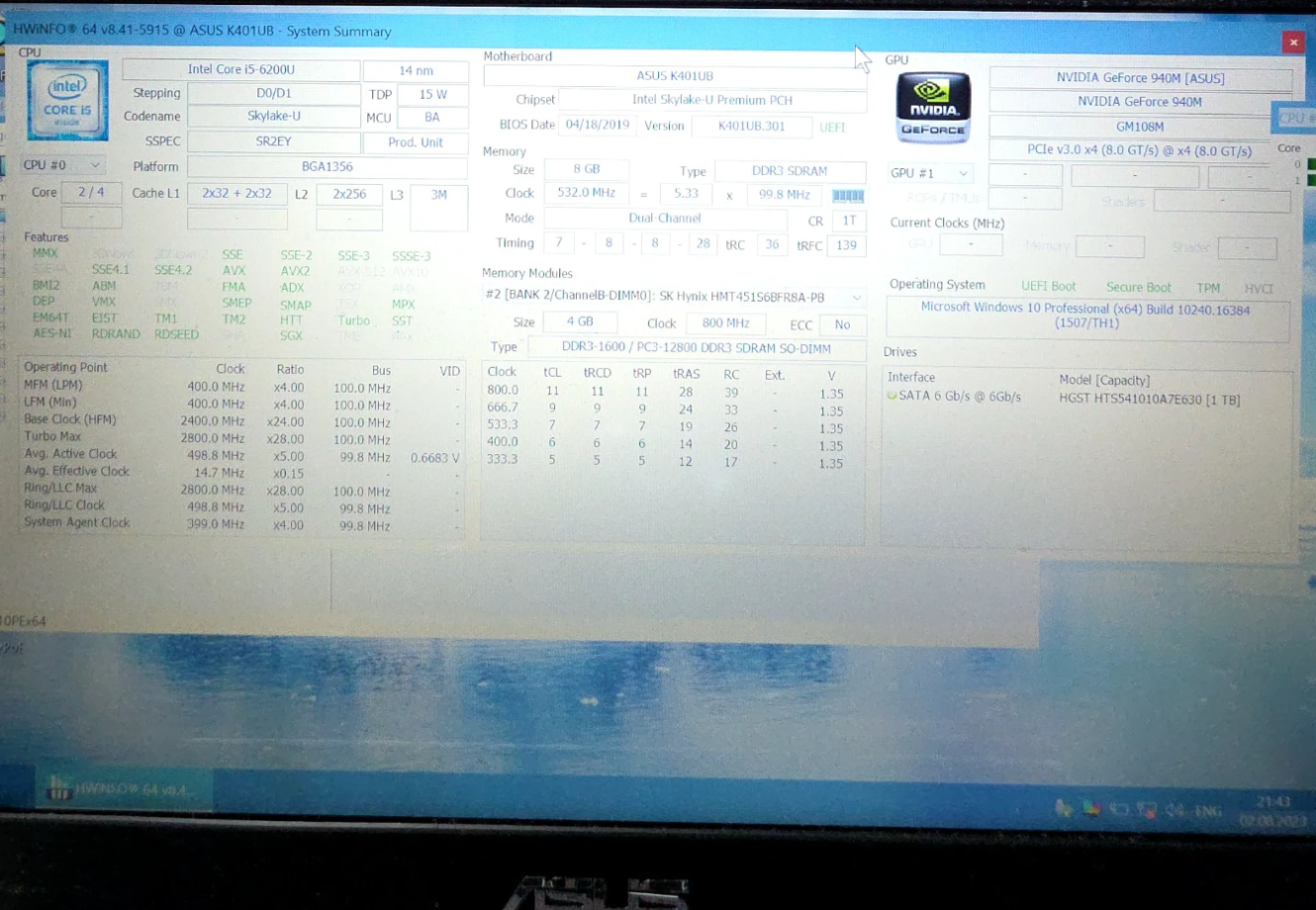The width and height of the screenshot is (1316, 910).
Task: Close the System Summary window
Action: [x=1292, y=42]
